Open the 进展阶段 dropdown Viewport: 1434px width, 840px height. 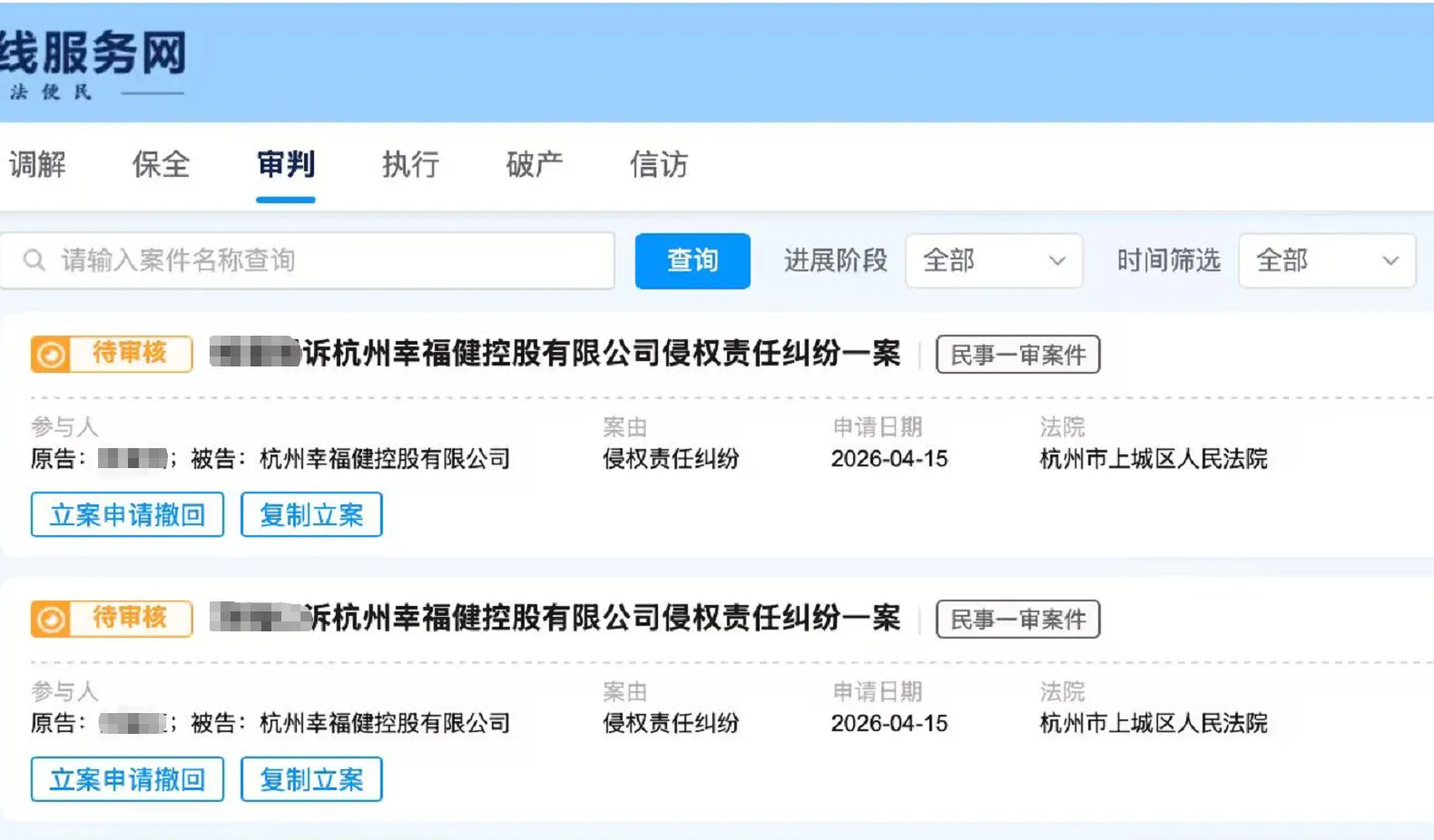point(994,260)
